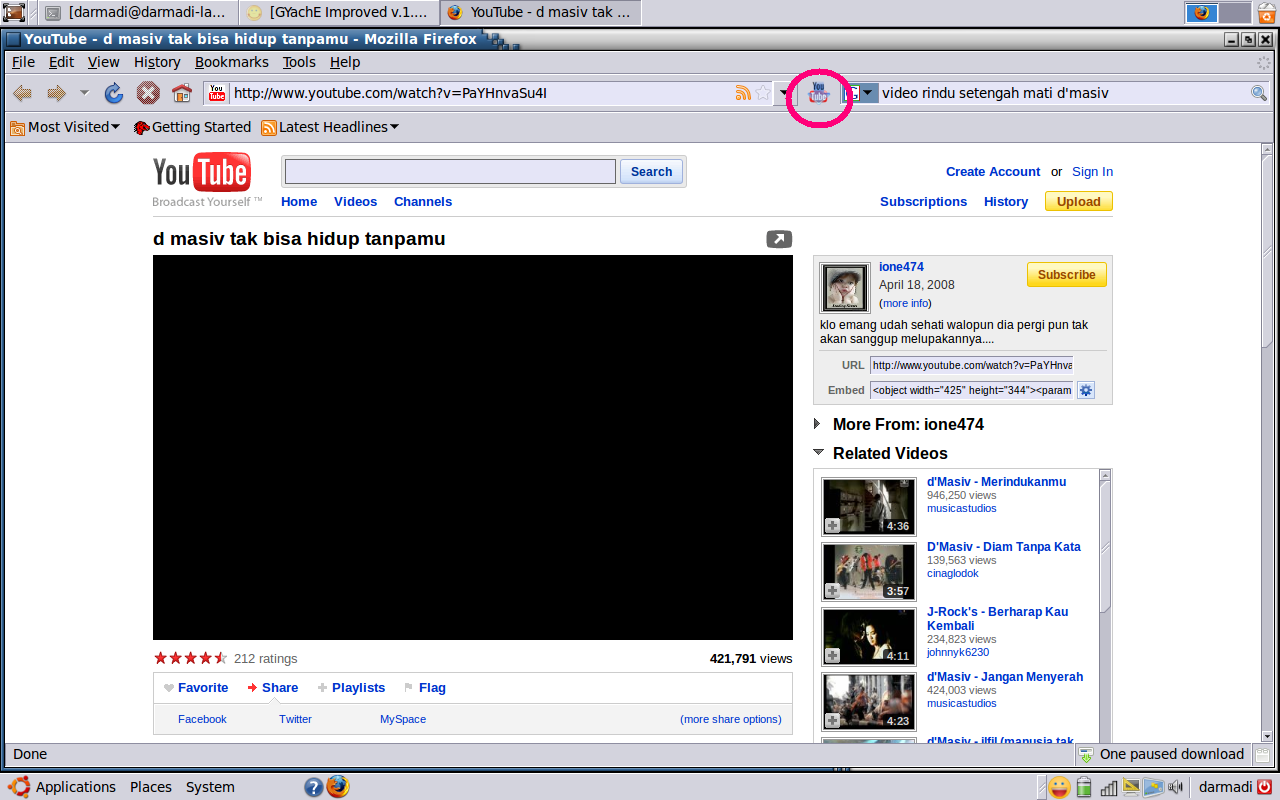Image resolution: width=1280 pixels, height=800 pixels.
Task: Add J-Rock's Berharap Kau Kembali to queue
Action: click(832, 655)
